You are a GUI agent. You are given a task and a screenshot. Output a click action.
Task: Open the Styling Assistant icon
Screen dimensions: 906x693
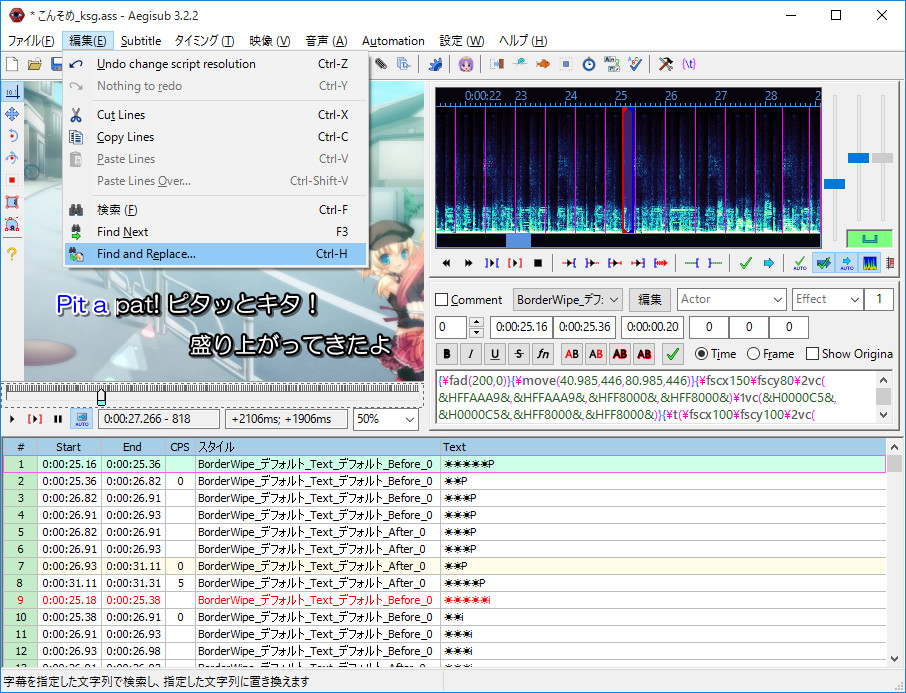point(520,64)
